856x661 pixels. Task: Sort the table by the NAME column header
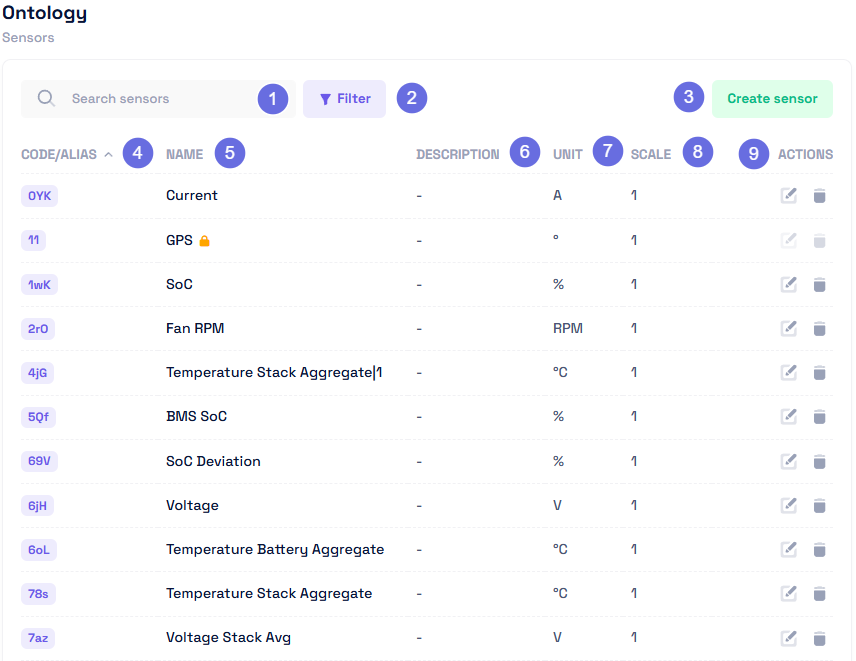click(x=183, y=153)
